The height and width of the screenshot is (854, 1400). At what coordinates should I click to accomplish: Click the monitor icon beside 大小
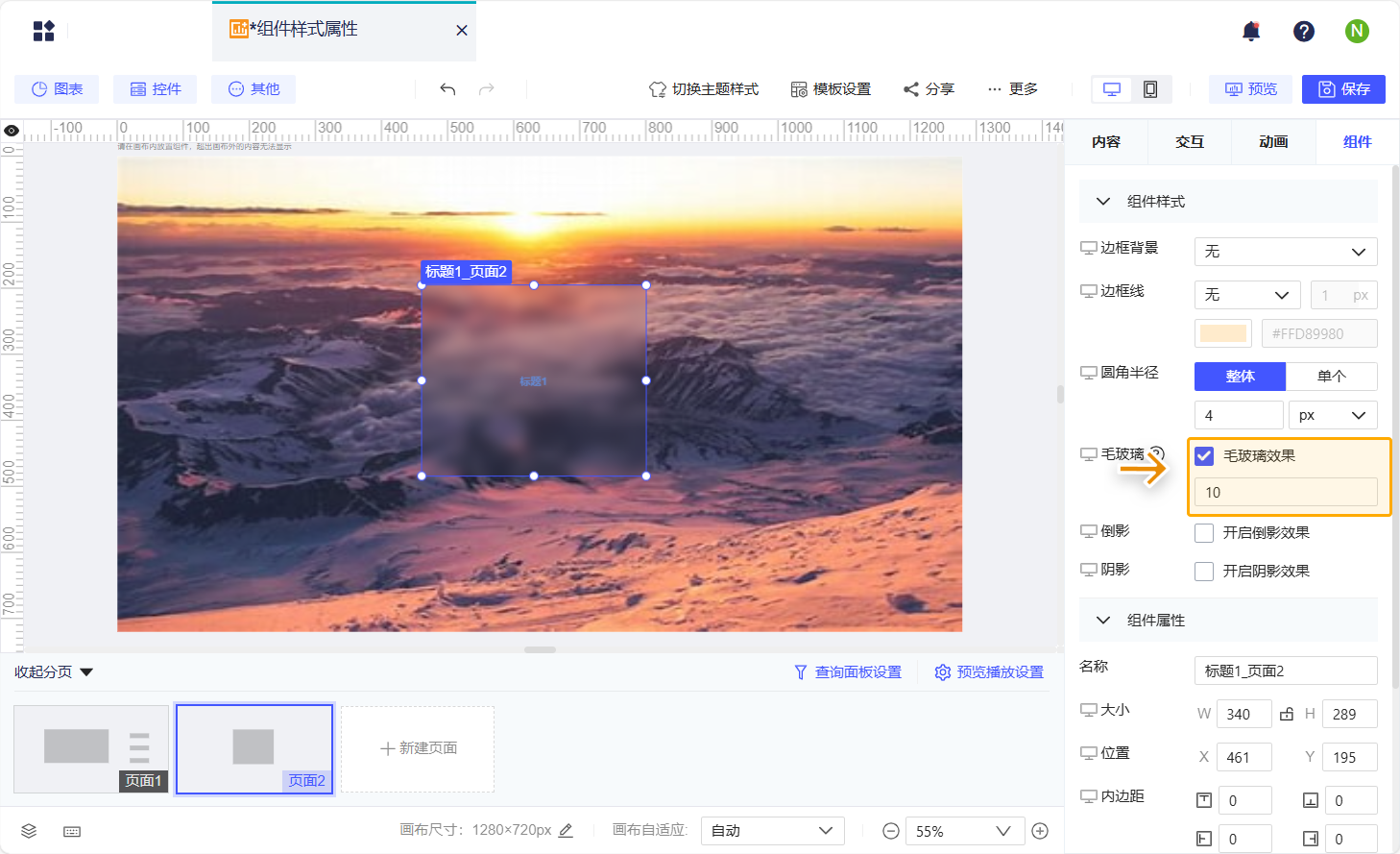pyautogui.click(x=1089, y=710)
